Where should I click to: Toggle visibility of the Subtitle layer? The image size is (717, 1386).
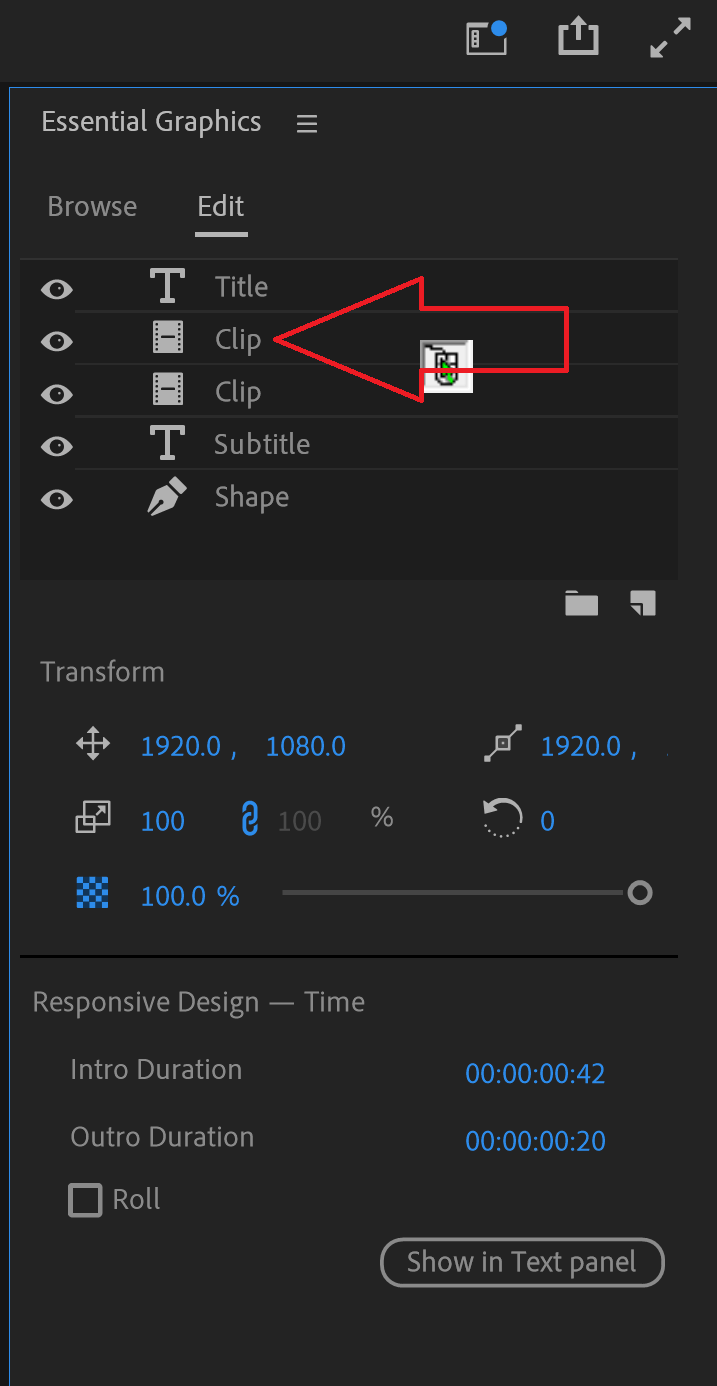tap(56, 446)
